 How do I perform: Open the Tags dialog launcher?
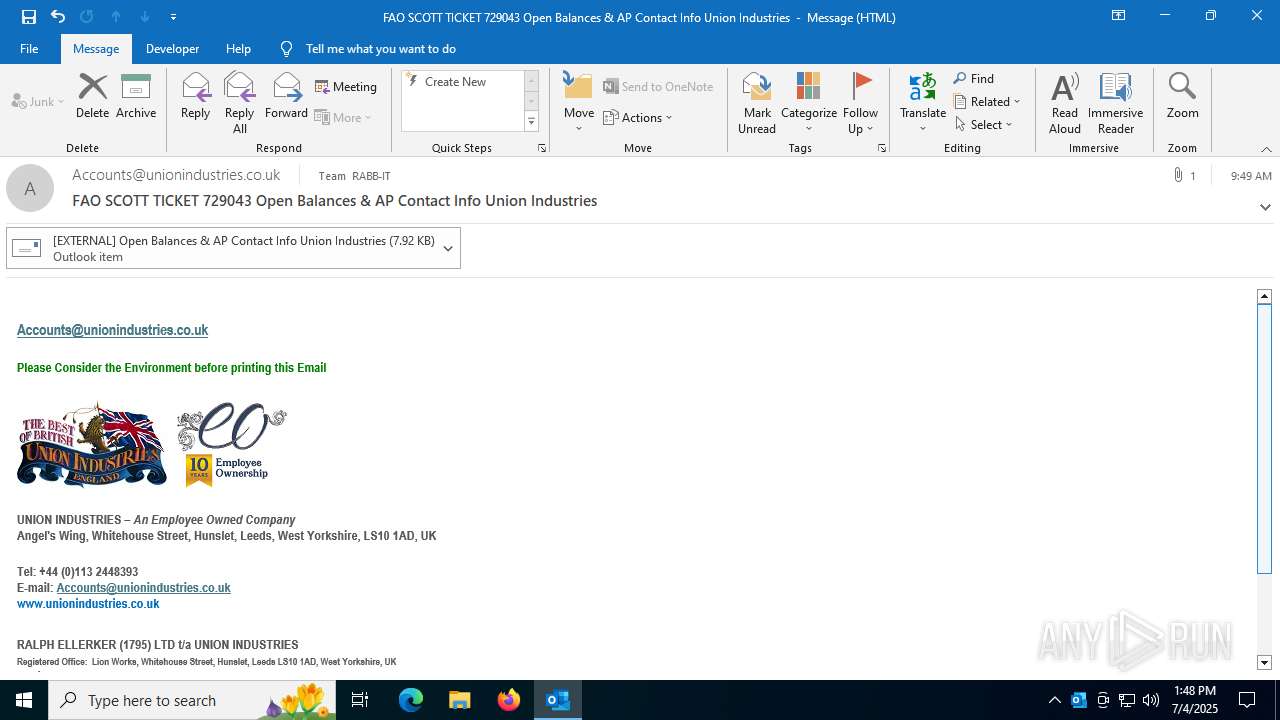click(x=882, y=148)
